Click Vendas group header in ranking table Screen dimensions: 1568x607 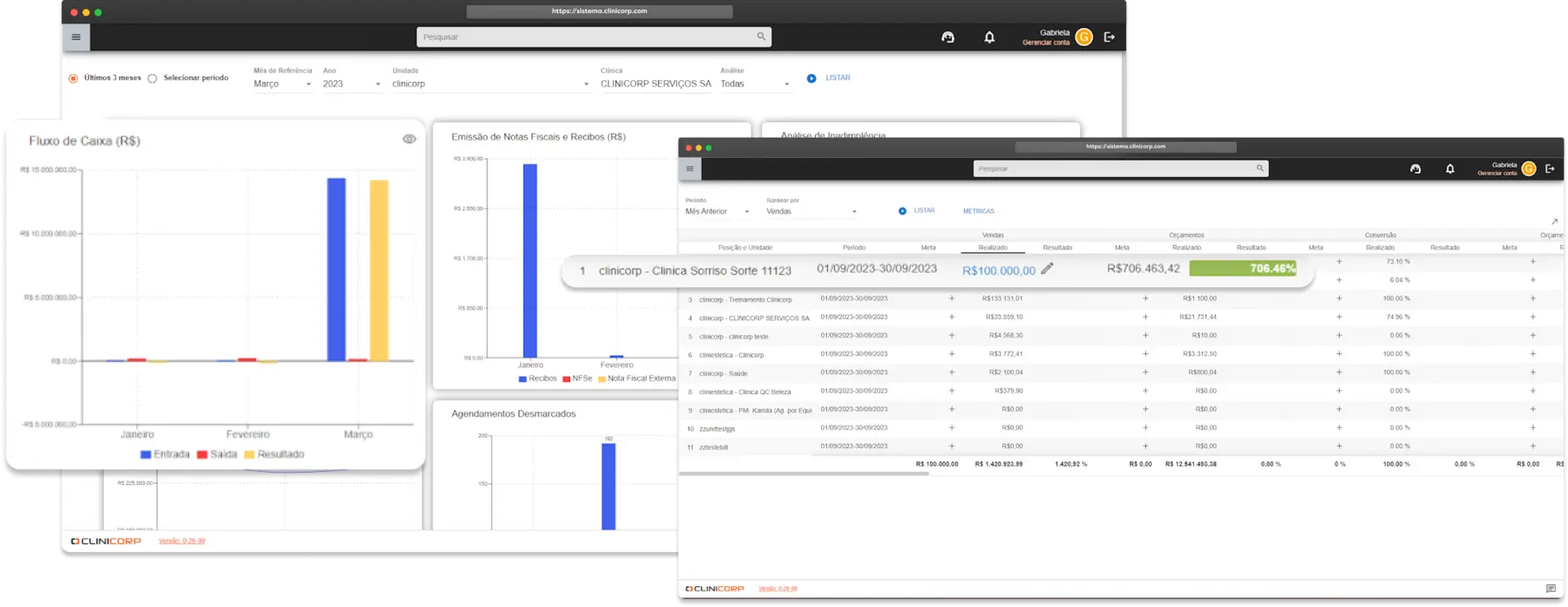tap(993, 235)
